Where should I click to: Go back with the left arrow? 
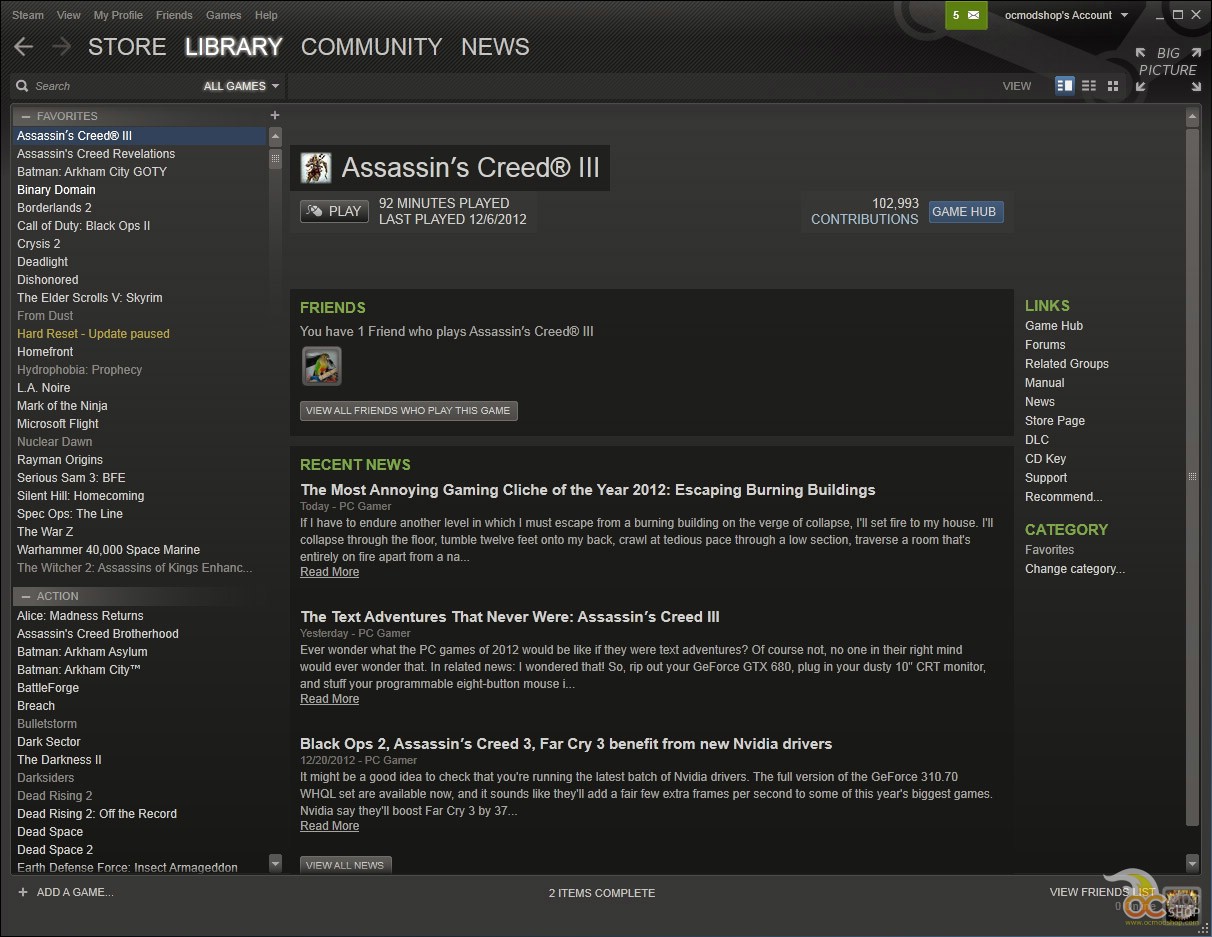(x=24, y=47)
